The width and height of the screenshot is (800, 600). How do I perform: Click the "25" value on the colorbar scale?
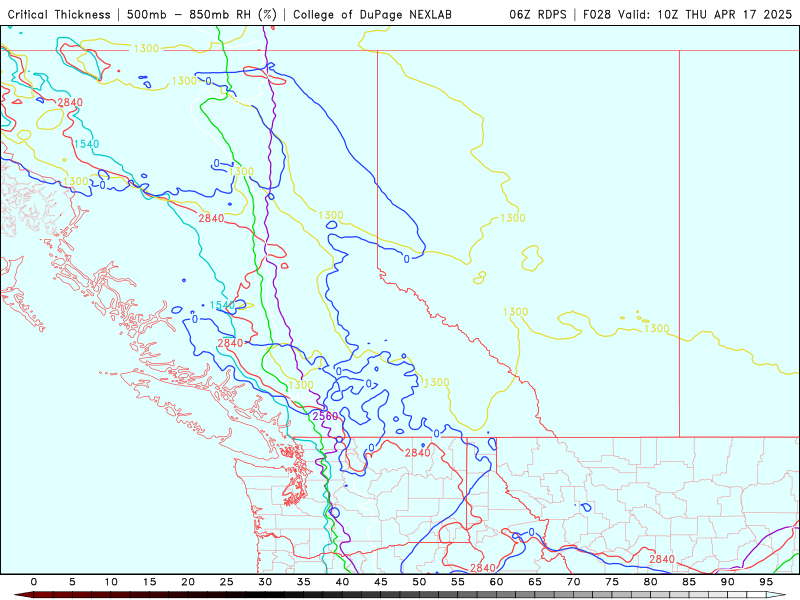[x=227, y=582]
